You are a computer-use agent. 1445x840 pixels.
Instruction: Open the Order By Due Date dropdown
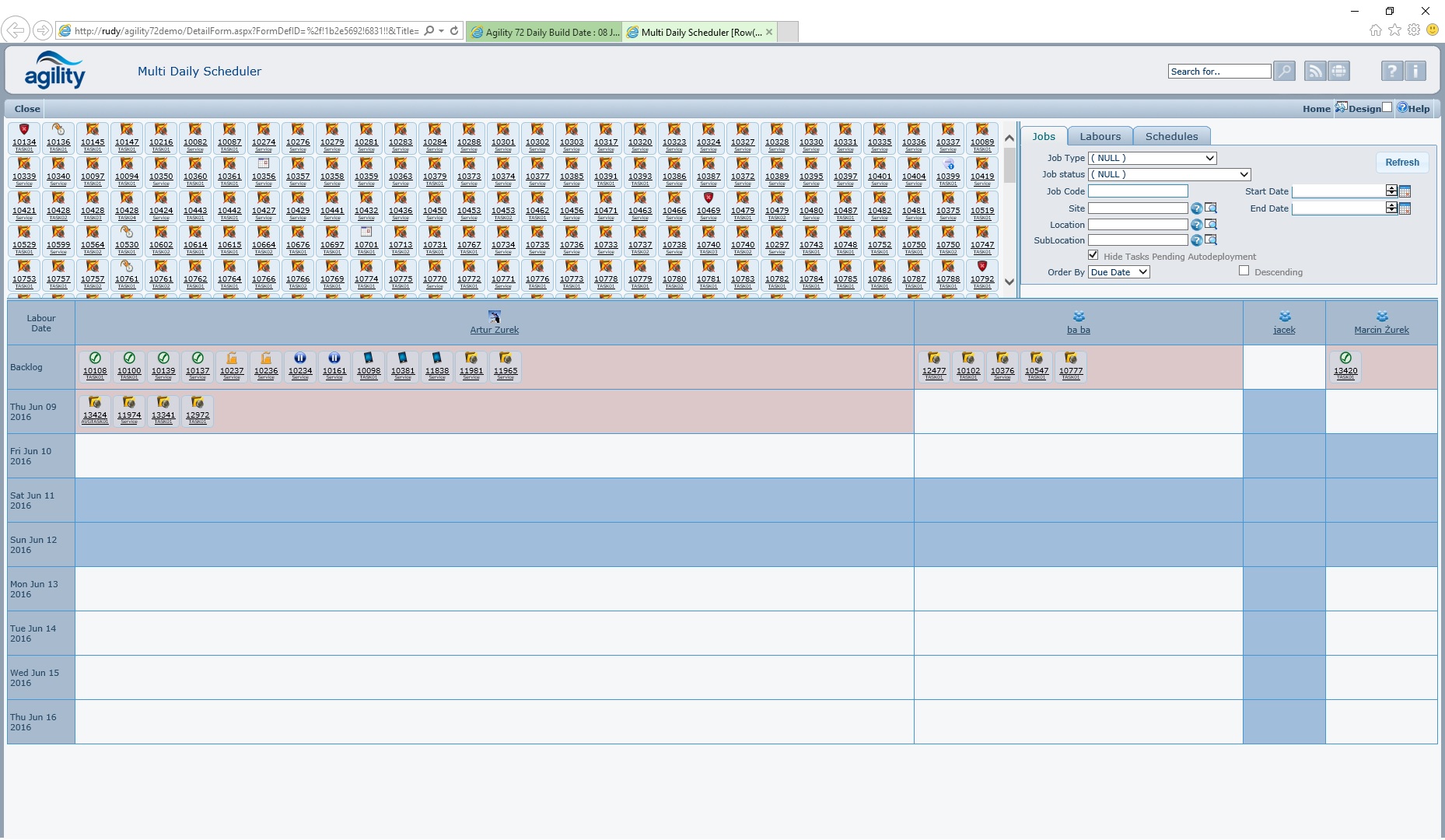coord(1118,272)
